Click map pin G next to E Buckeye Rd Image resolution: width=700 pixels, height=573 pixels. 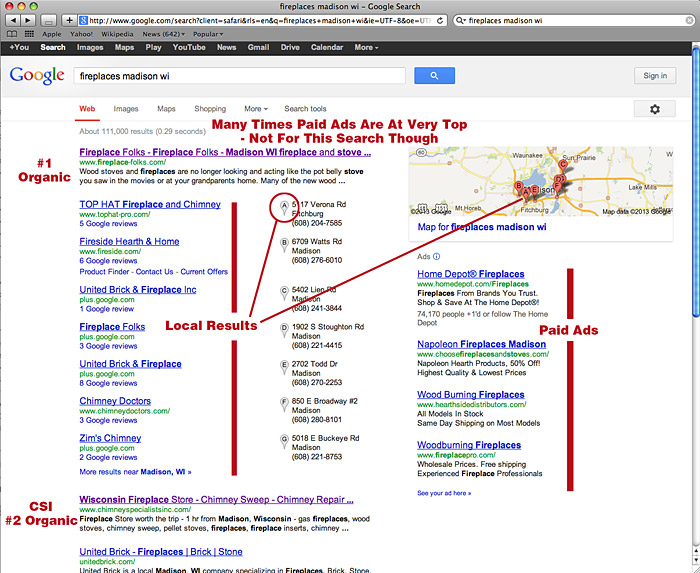[284, 441]
